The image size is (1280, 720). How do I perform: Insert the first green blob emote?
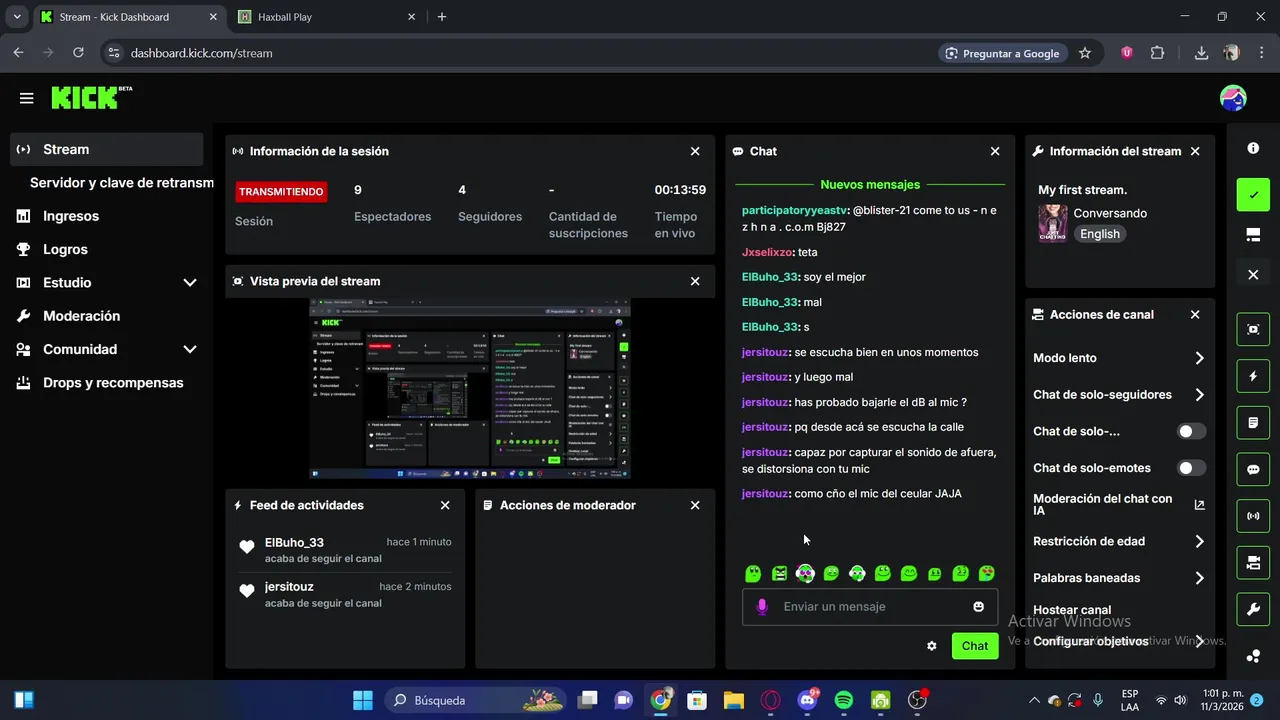click(x=753, y=573)
